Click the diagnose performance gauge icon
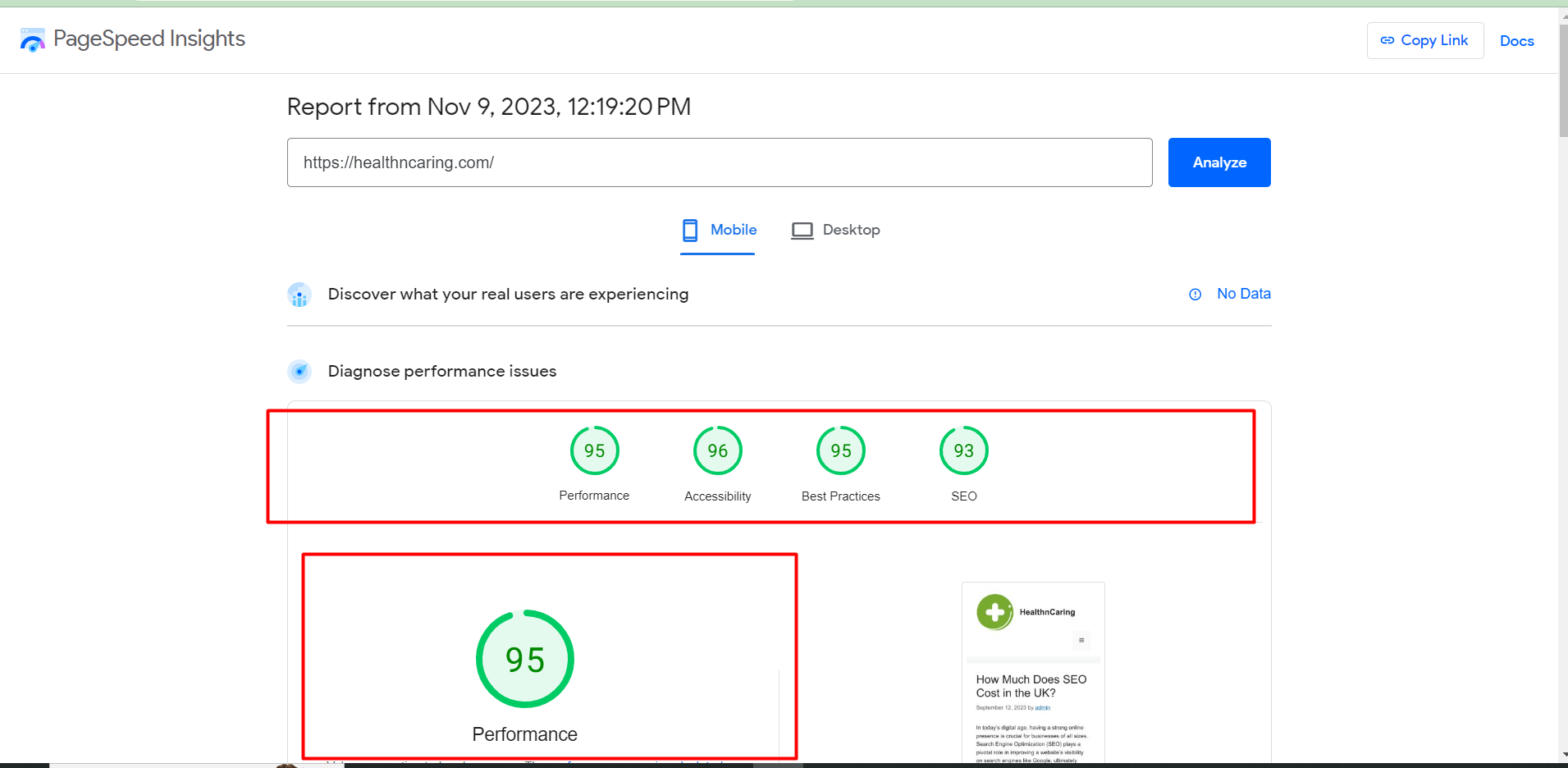Viewport: 1568px width, 768px height. coord(299,372)
